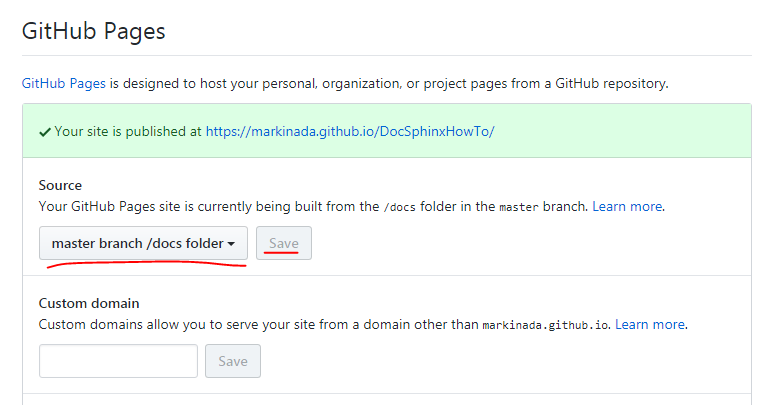The height and width of the screenshot is (405, 764).
Task: Click the Source section label
Action: [60, 185]
